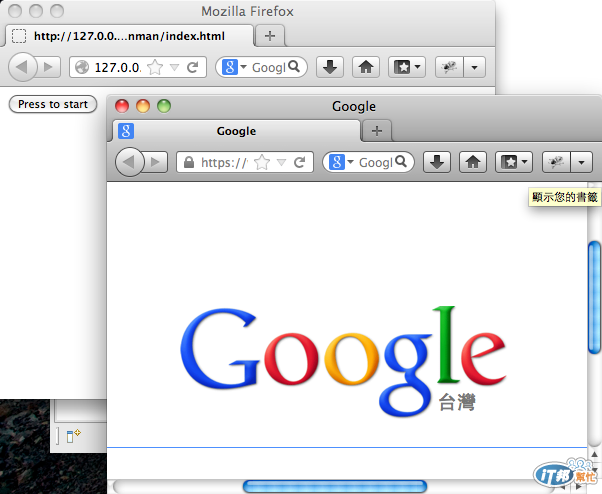Viewport: 602px width, 494px height.
Task: Bookmark the Google page with the star icon
Action: coord(262,162)
